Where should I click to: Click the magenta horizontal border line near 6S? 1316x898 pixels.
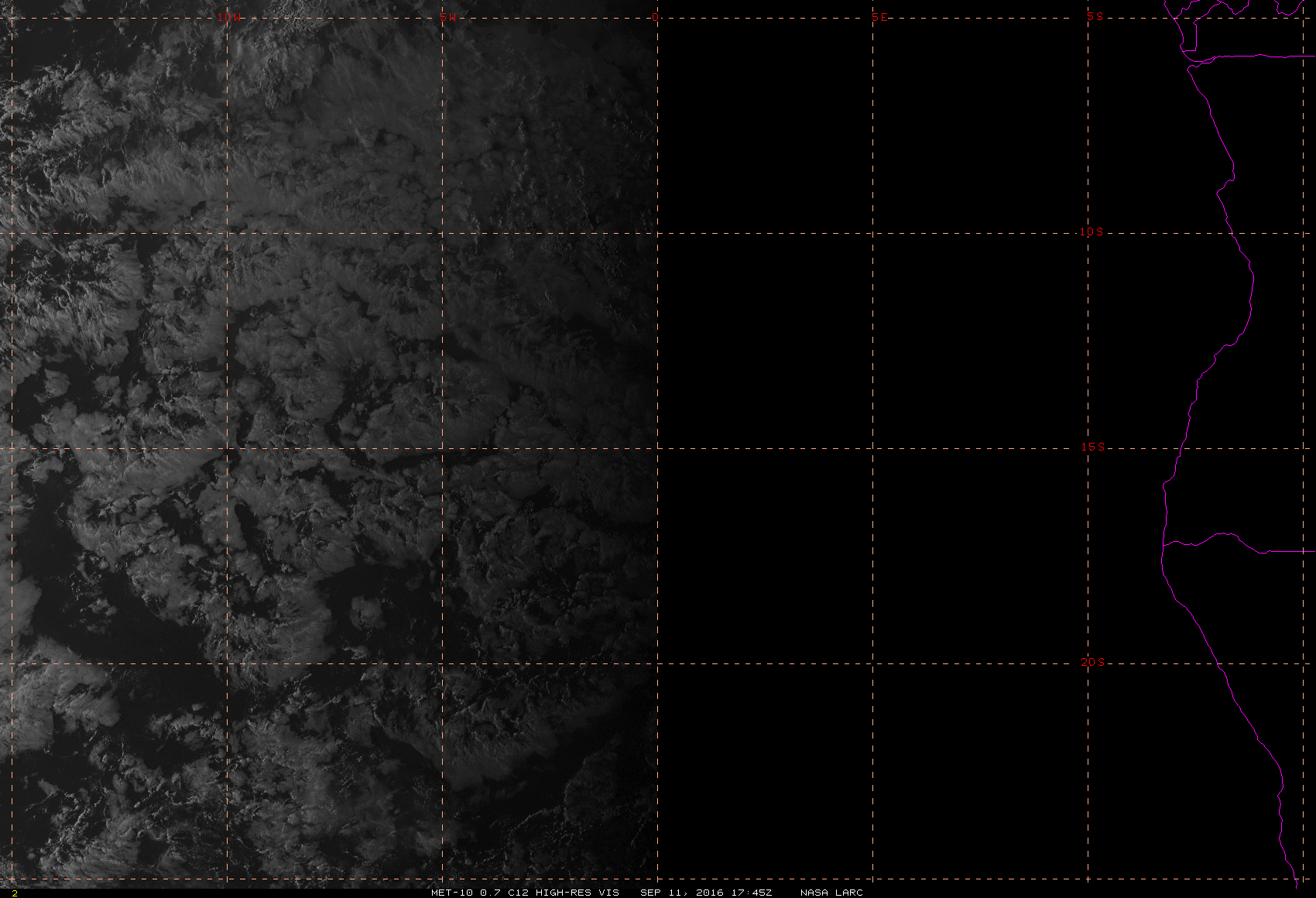[1254, 56]
